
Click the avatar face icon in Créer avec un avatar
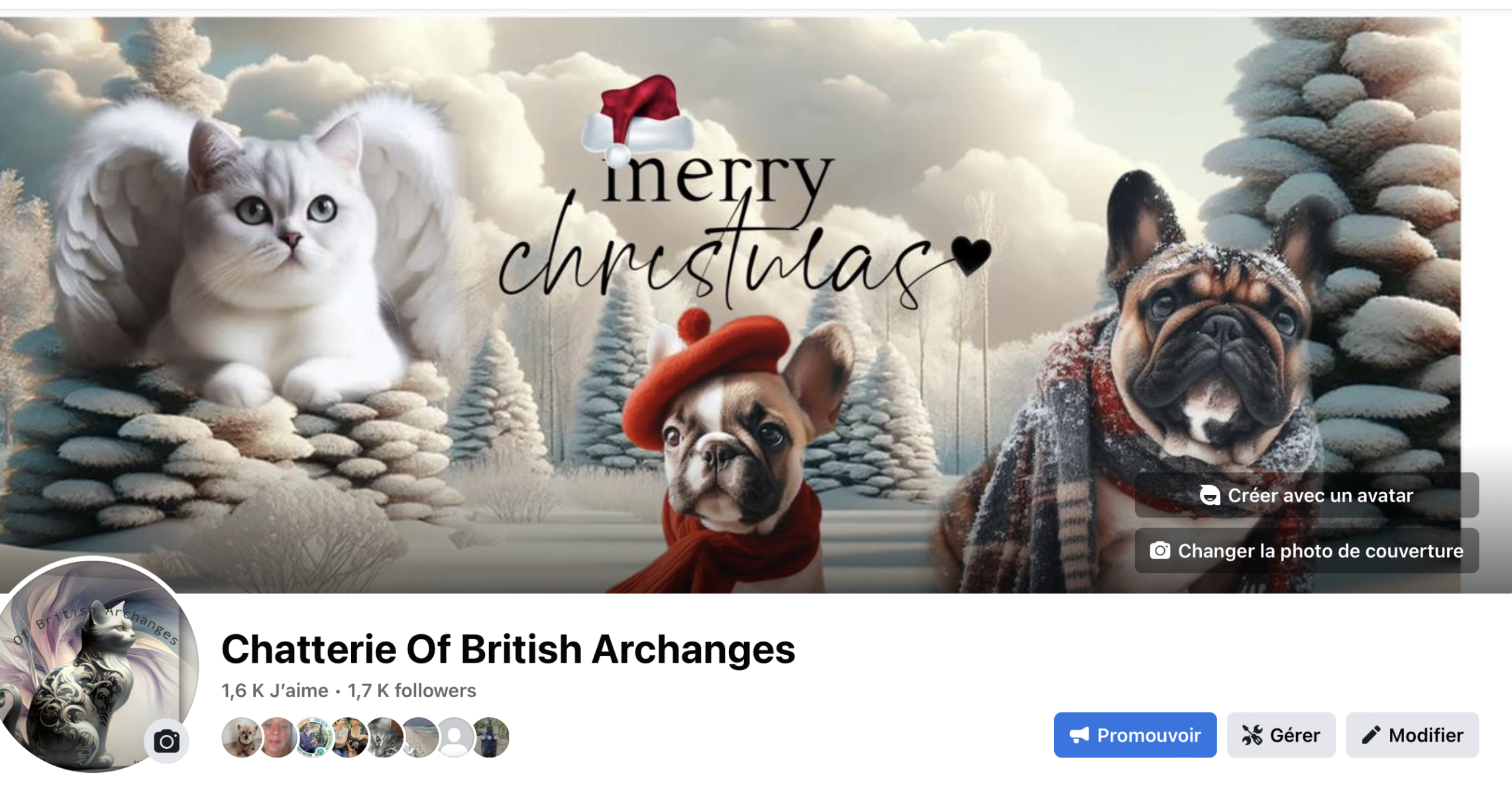[x=1210, y=495]
